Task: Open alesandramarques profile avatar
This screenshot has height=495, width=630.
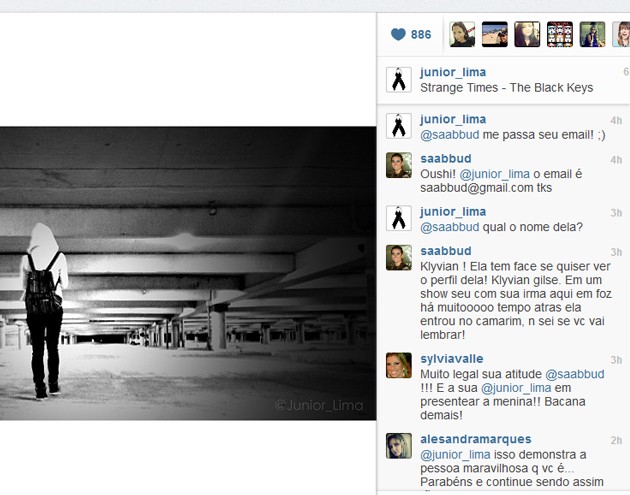Action: pyautogui.click(x=399, y=446)
